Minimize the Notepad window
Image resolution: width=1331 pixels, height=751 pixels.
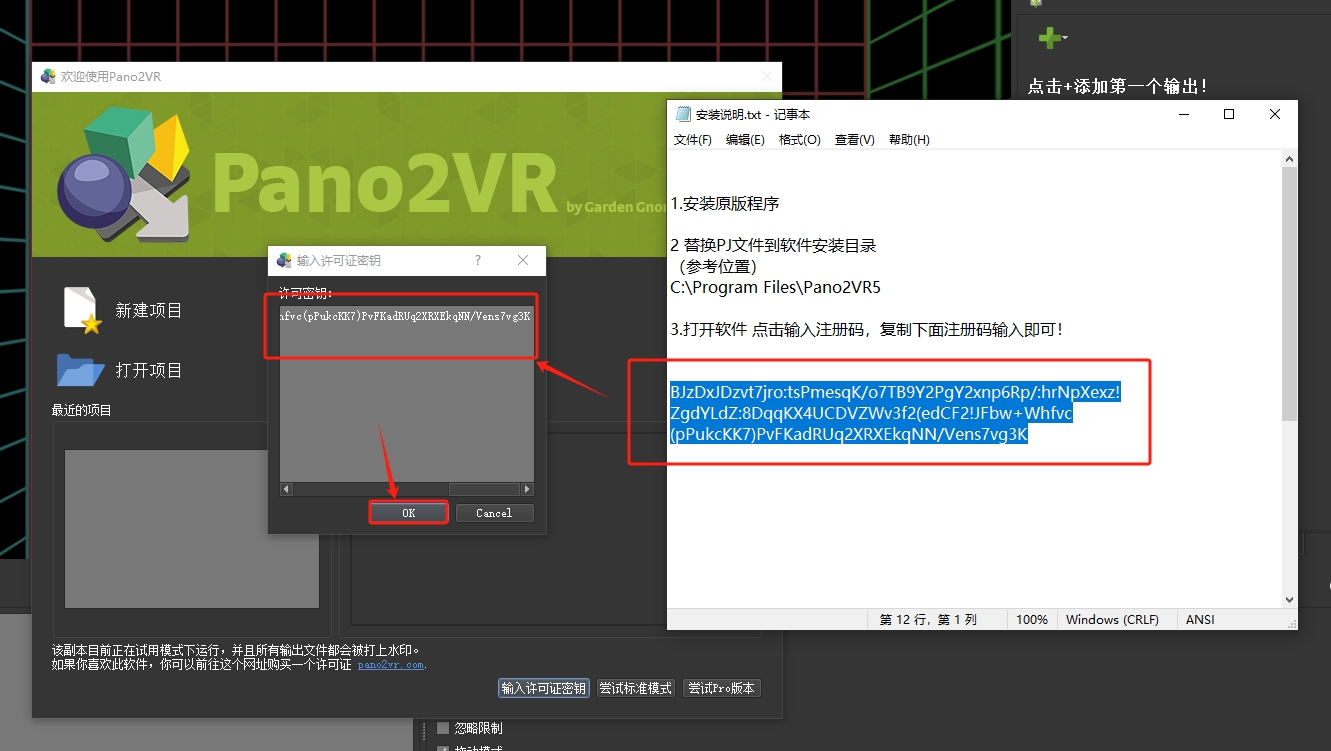pyautogui.click(x=1183, y=114)
